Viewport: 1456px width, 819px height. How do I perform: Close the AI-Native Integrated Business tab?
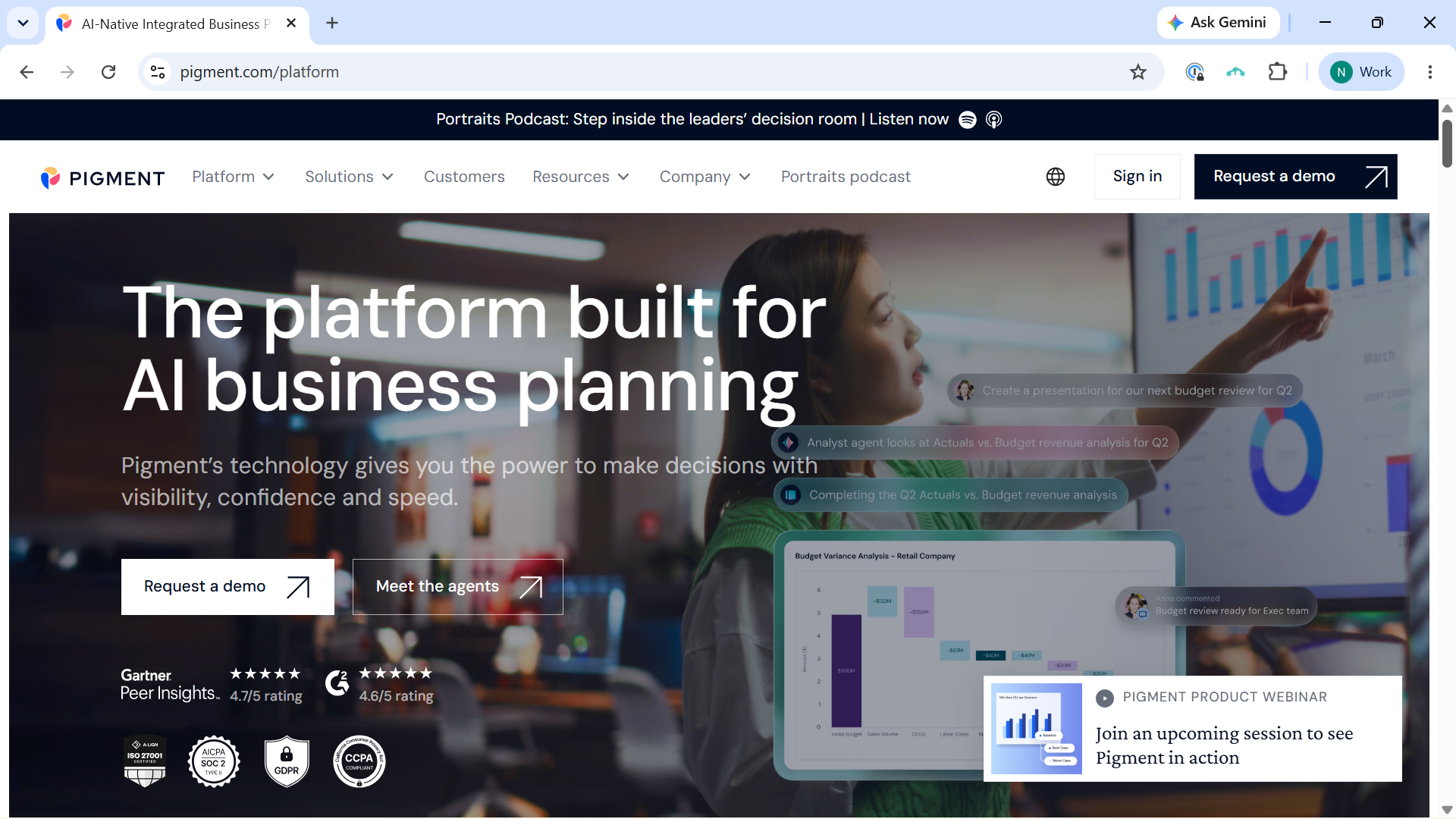(x=291, y=24)
